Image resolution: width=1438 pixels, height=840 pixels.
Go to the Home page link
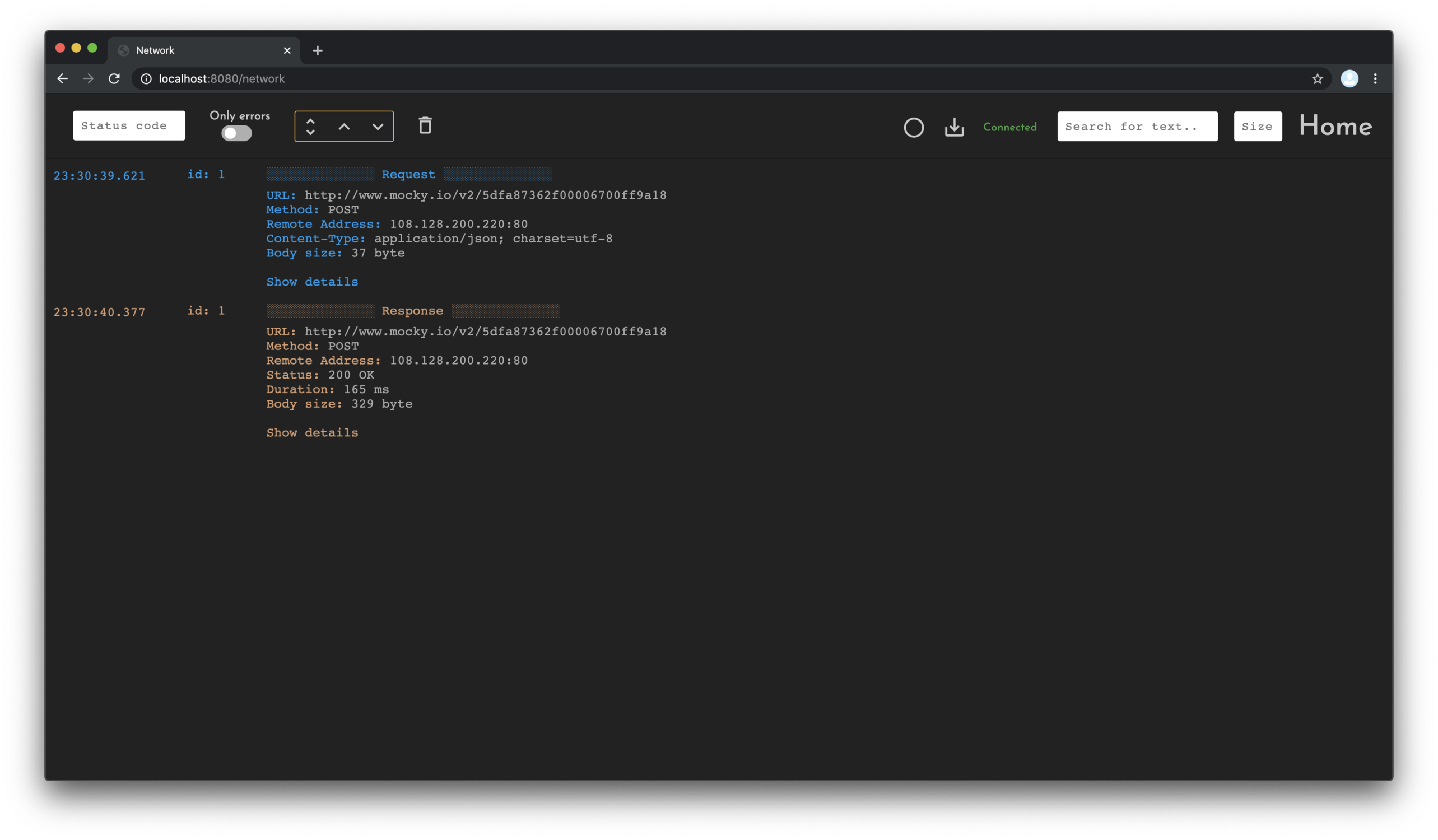(x=1335, y=126)
